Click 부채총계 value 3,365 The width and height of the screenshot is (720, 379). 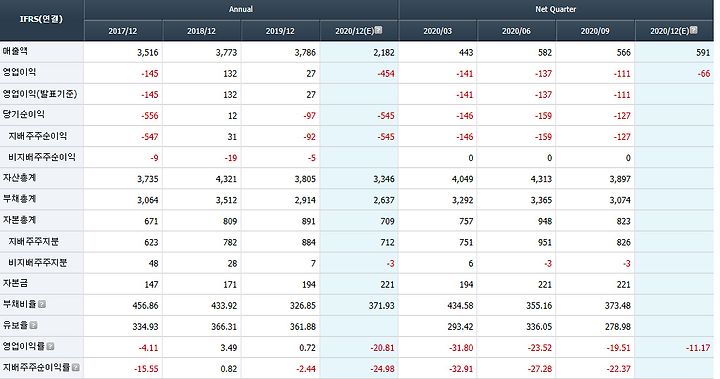tap(541, 200)
